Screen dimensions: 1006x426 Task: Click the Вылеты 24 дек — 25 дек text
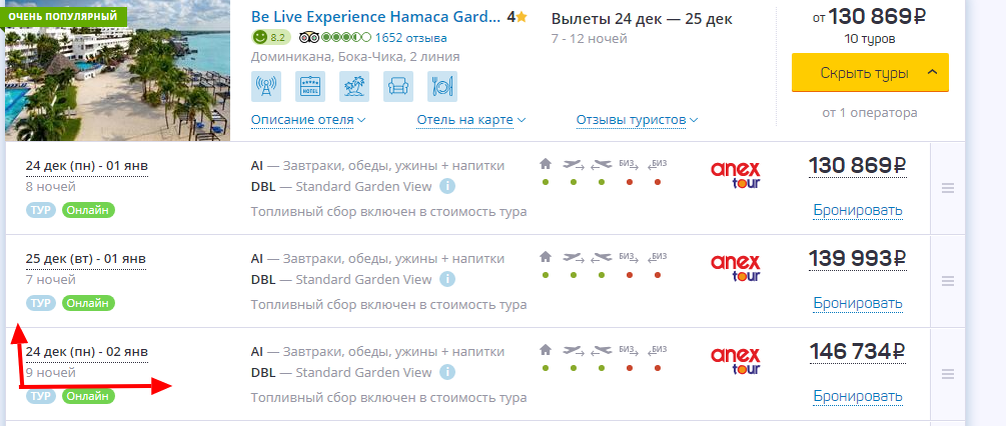click(642, 19)
